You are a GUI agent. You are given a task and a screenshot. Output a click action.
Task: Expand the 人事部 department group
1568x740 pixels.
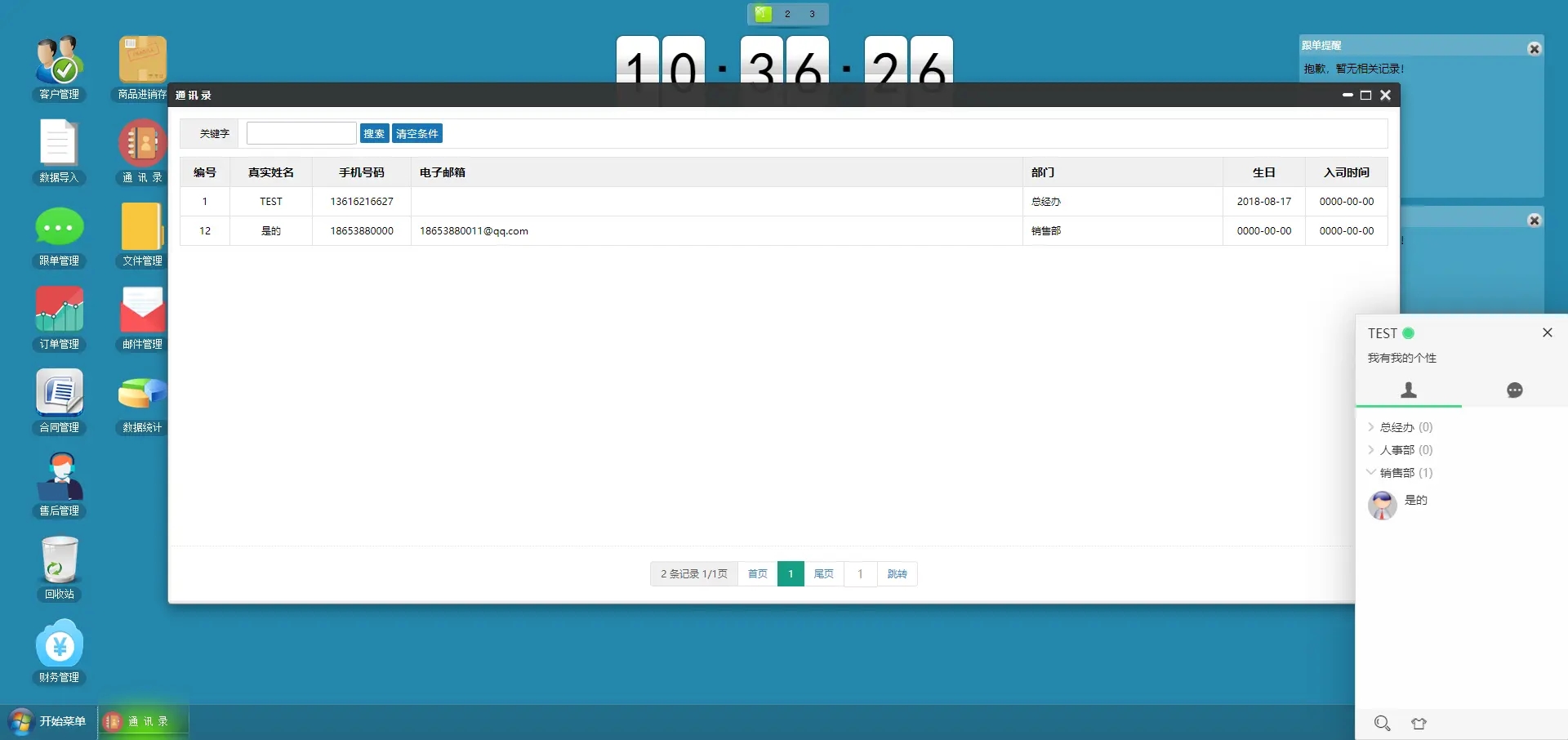[1398, 450]
